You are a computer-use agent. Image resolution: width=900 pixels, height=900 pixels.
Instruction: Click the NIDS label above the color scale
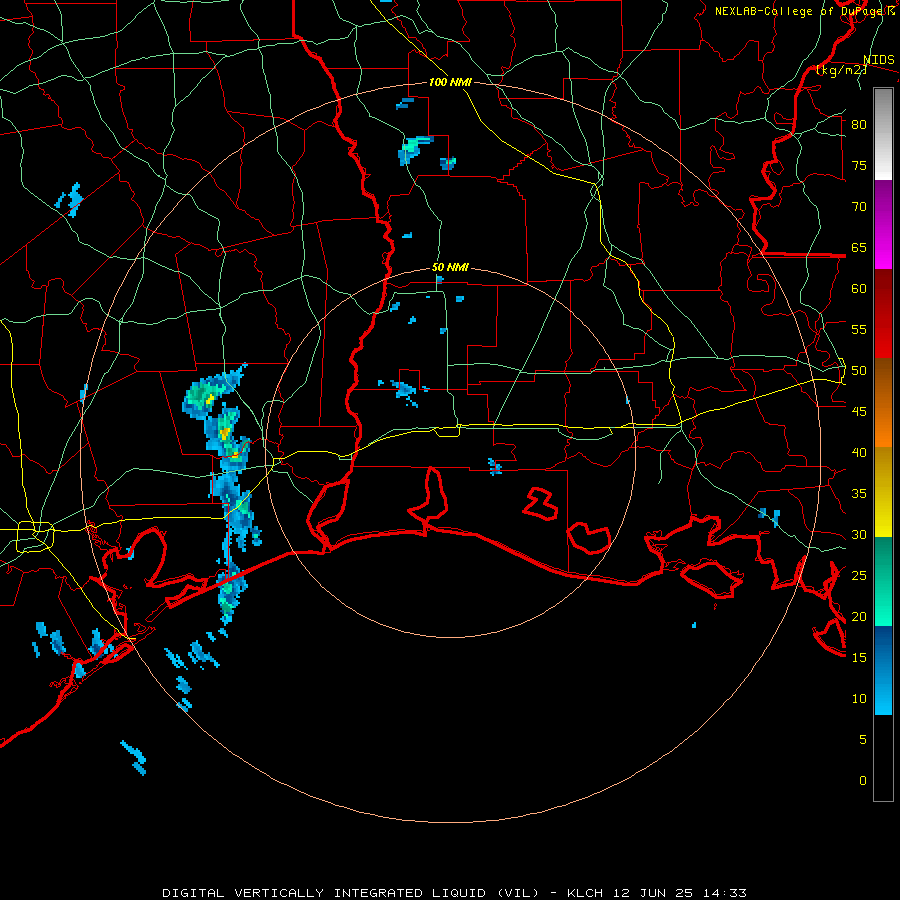[x=878, y=60]
